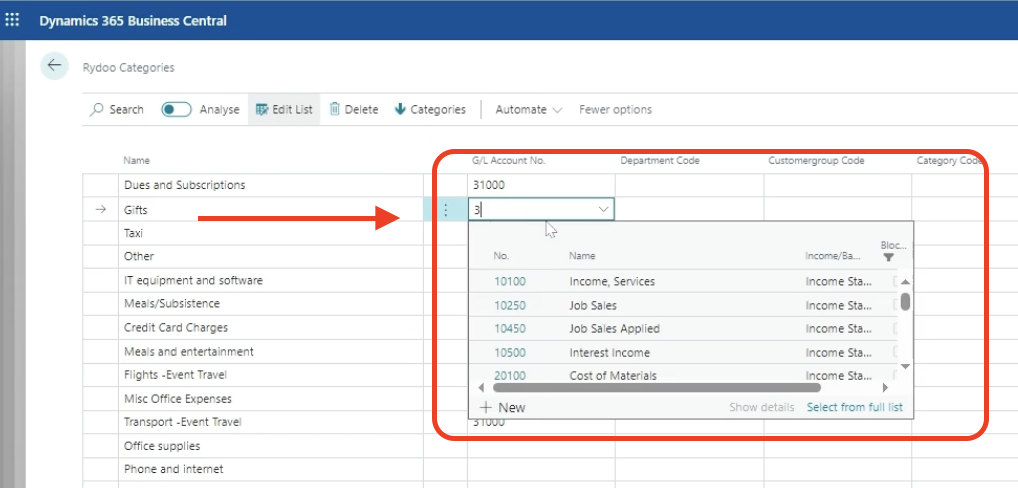Viewport: 1018px width, 488px height.
Task: Select the Taxi category row
Action: pos(133,232)
